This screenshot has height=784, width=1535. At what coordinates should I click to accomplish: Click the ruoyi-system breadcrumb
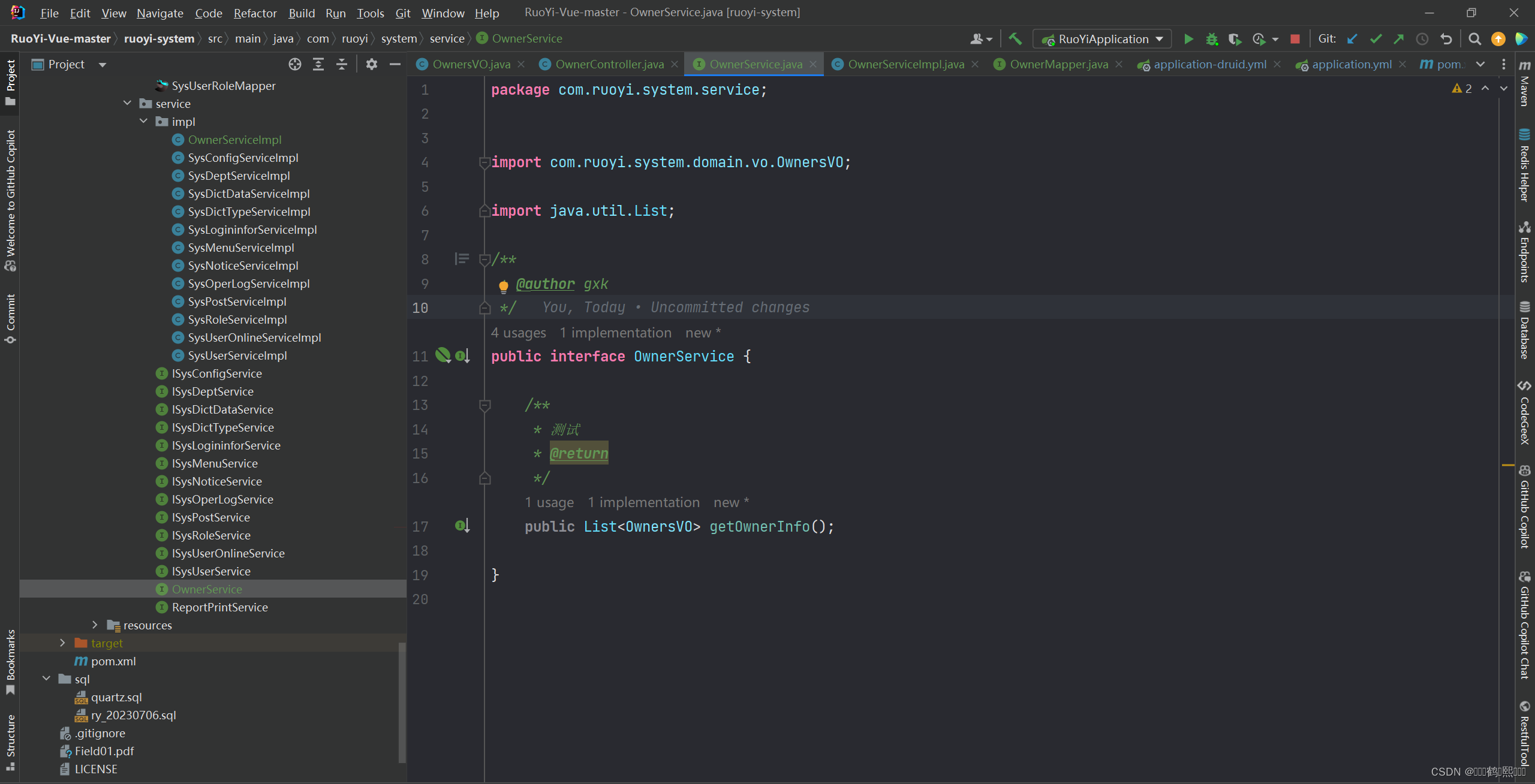(x=159, y=39)
